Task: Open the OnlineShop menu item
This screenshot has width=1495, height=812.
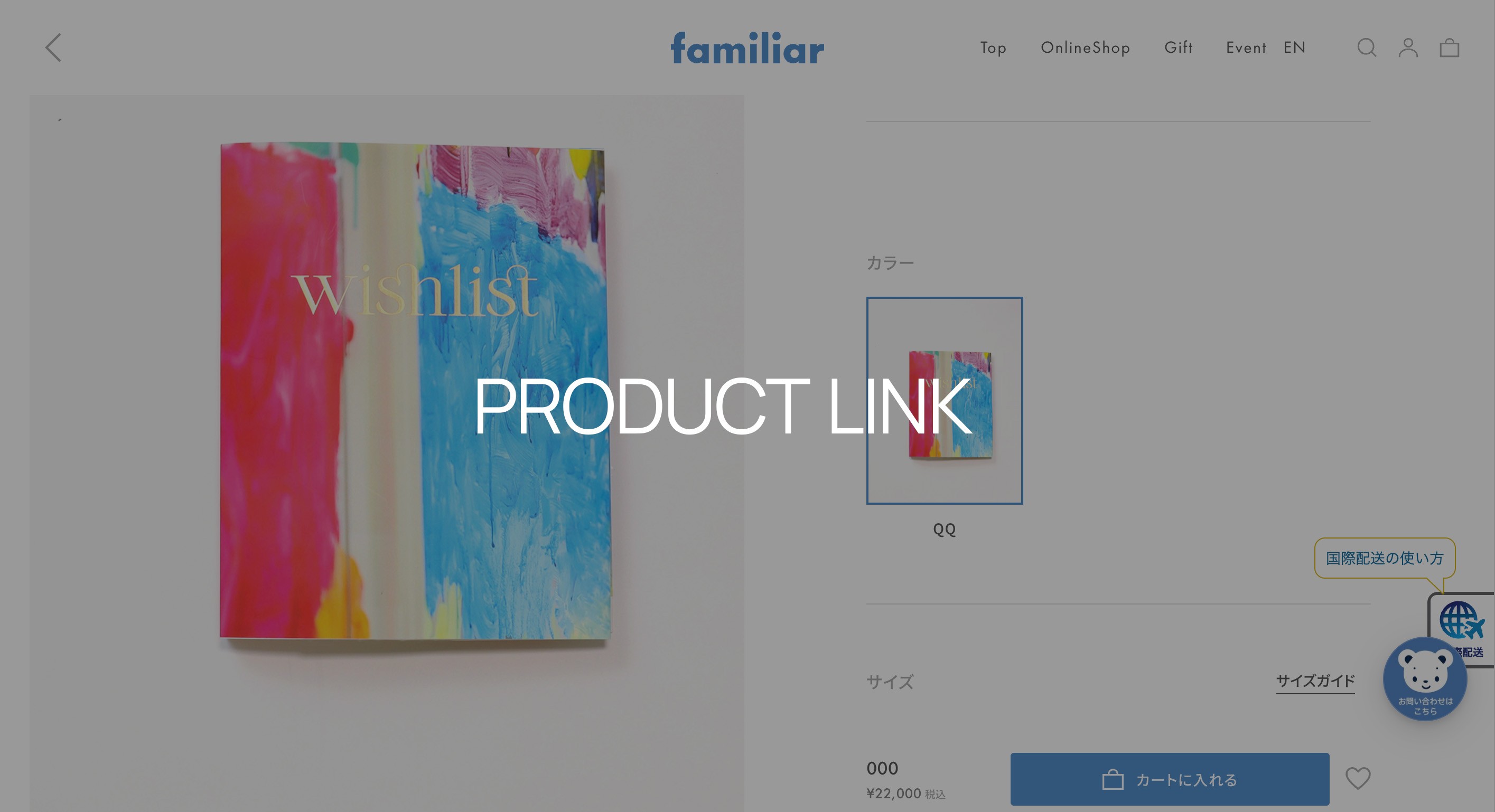Action: [x=1085, y=48]
